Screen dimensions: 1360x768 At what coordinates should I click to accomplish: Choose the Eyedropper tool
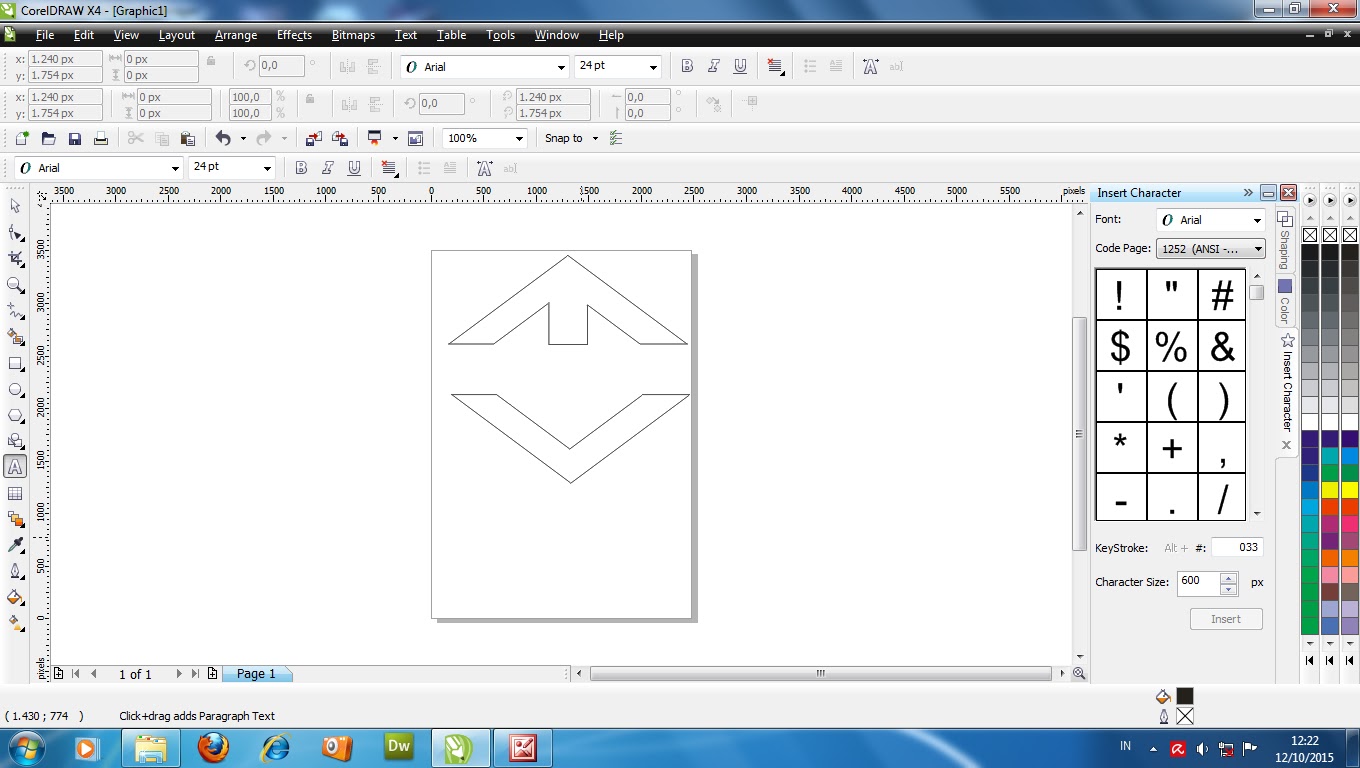[15, 545]
